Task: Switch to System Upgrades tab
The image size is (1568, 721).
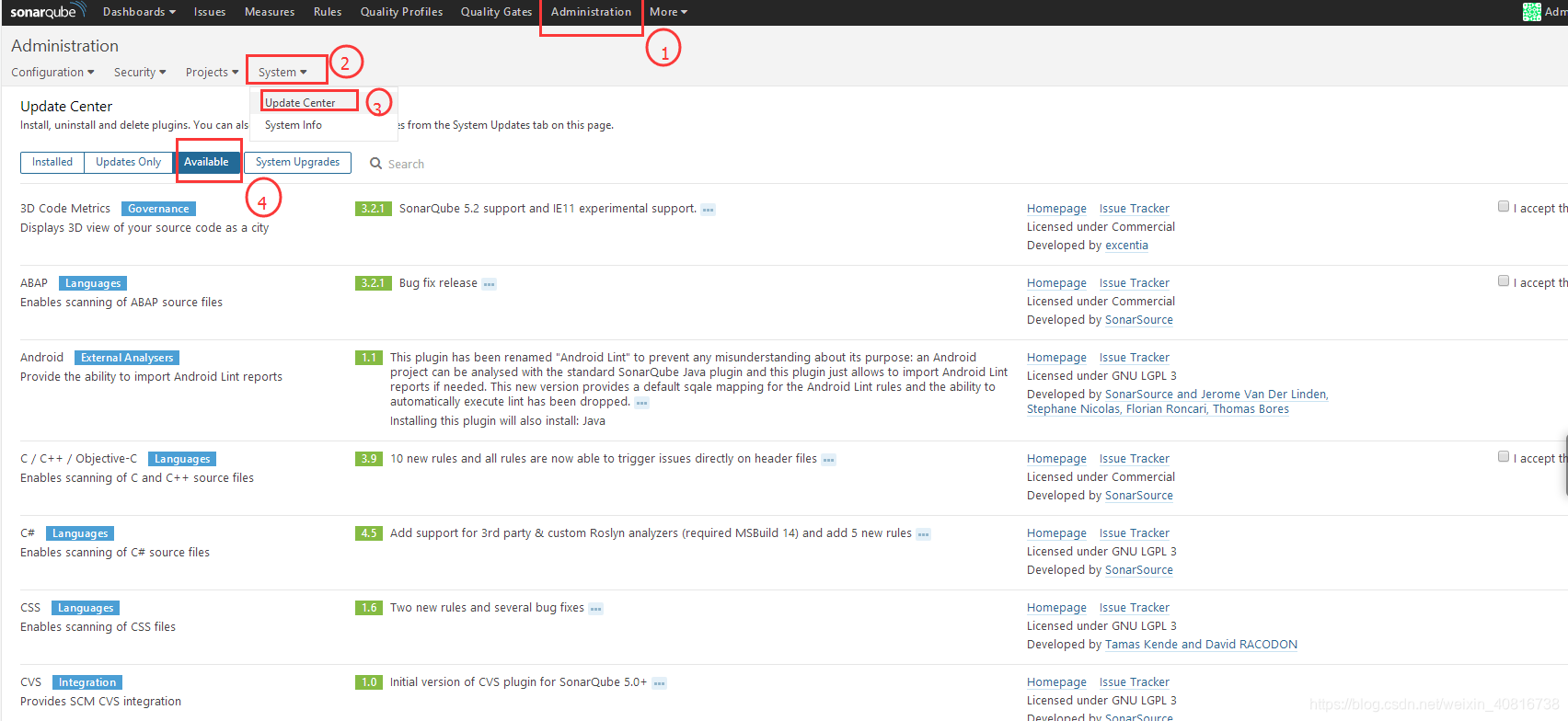Action: point(297,162)
